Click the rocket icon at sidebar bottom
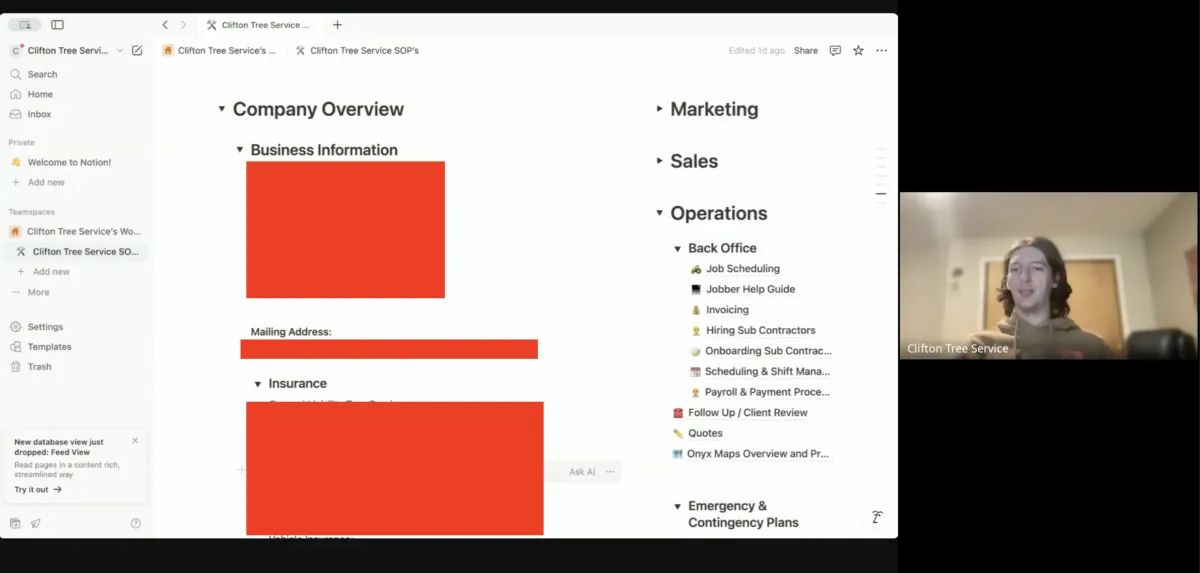The width and height of the screenshot is (1200, 573). pyautogui.click(x=36, y=523)
